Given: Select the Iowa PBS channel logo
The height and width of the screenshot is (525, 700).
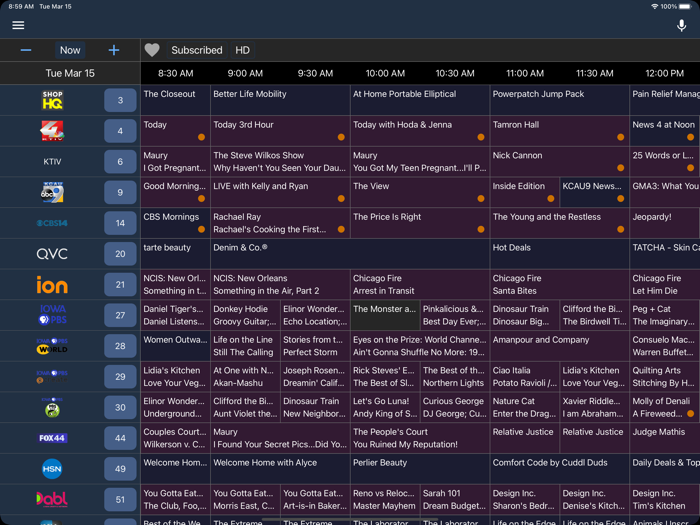Looking at the screenshot, I should (x=52, y=315).
